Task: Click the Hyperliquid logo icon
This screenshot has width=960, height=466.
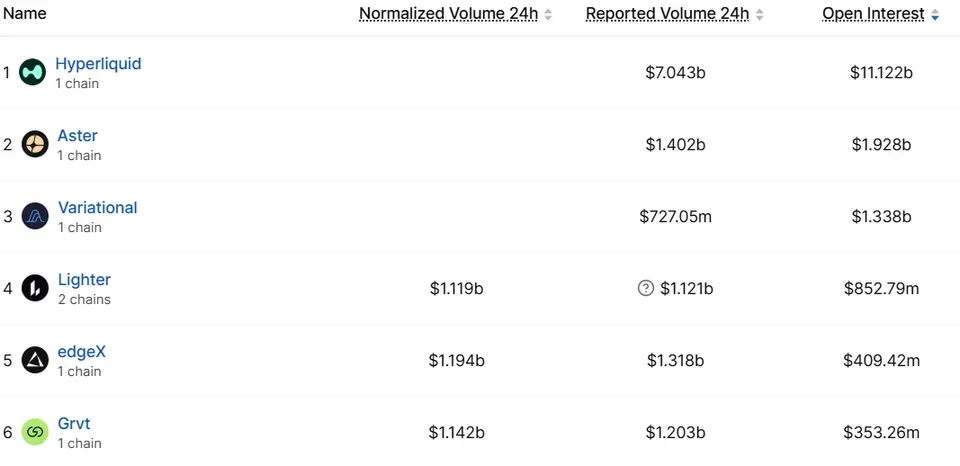Action: (x=32, y=72)
